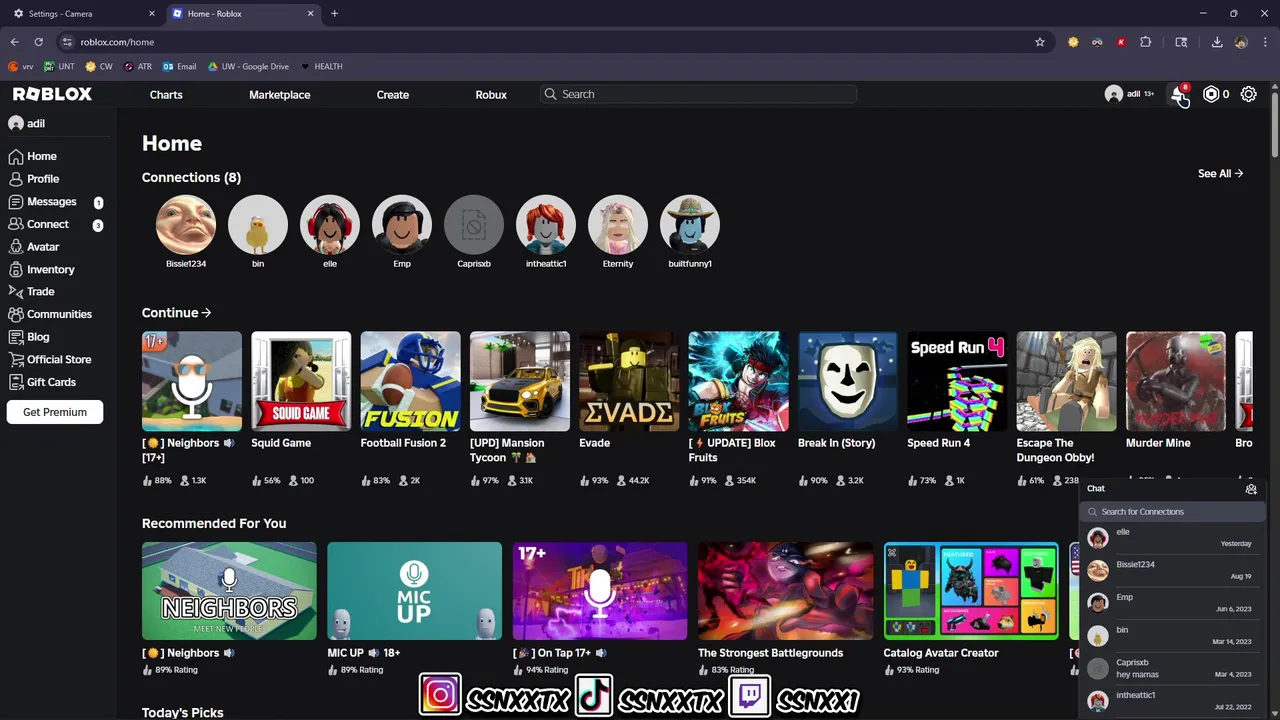Open the Charts menu item

click(x=166, y=94)
